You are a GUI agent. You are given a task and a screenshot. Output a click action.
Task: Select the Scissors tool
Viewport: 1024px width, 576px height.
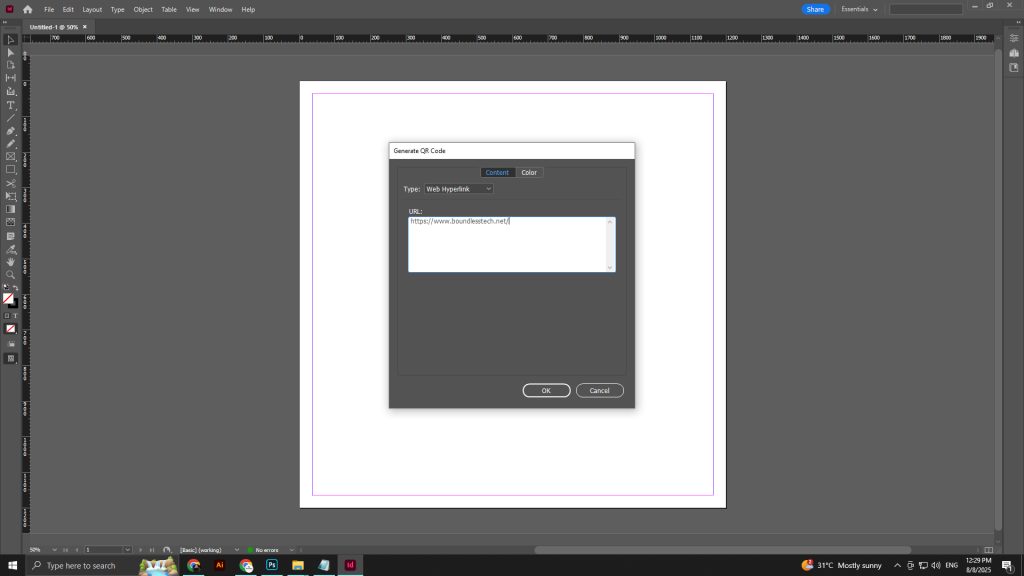coord(11,183)
